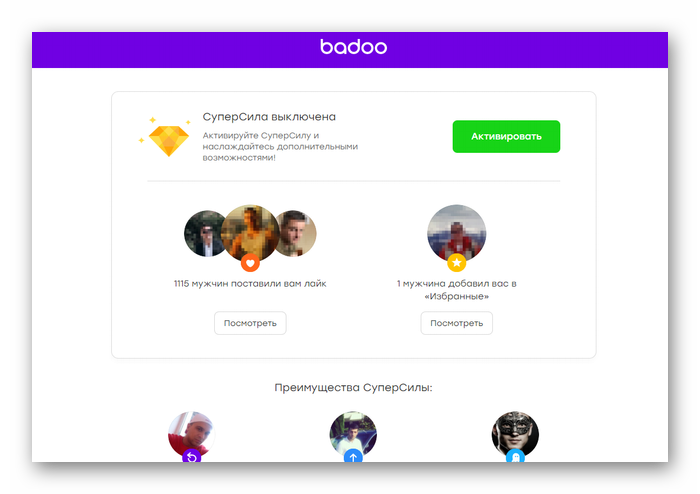Click the 'СуперСила выключена' heading

[269, 117]
